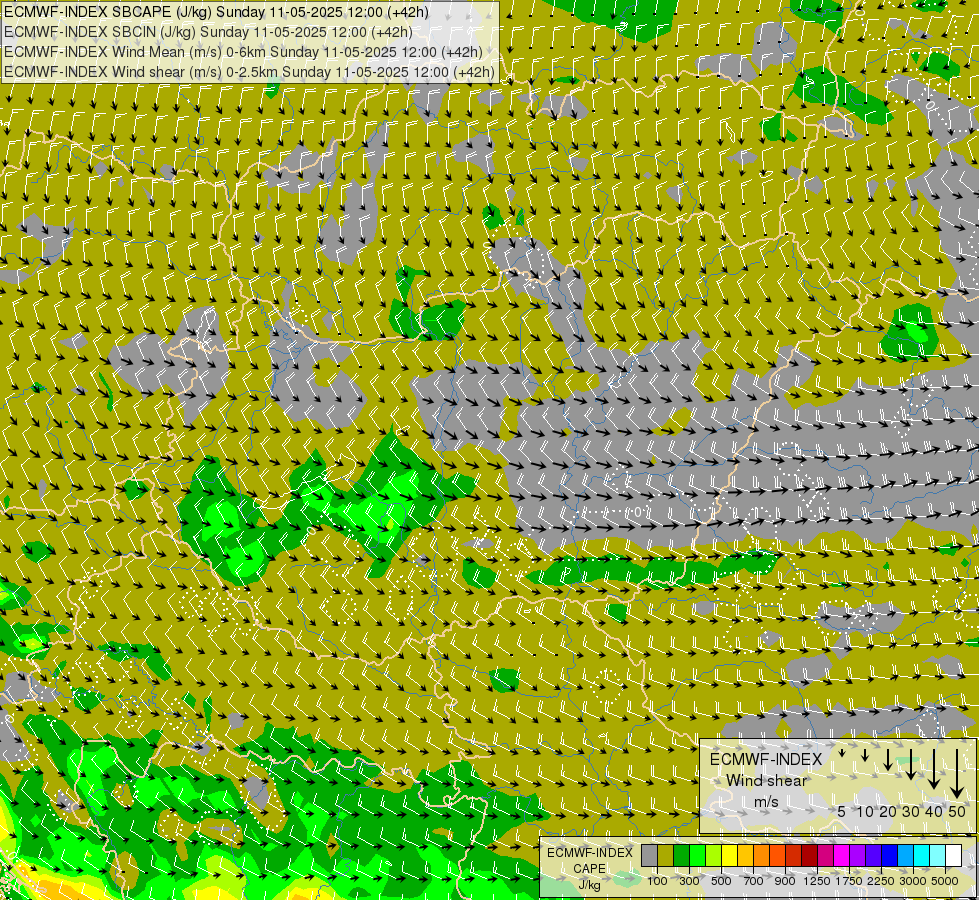The image size is (979, 900).
Task: Click the Wind Mean 0-6km title line
Action: 243,52
